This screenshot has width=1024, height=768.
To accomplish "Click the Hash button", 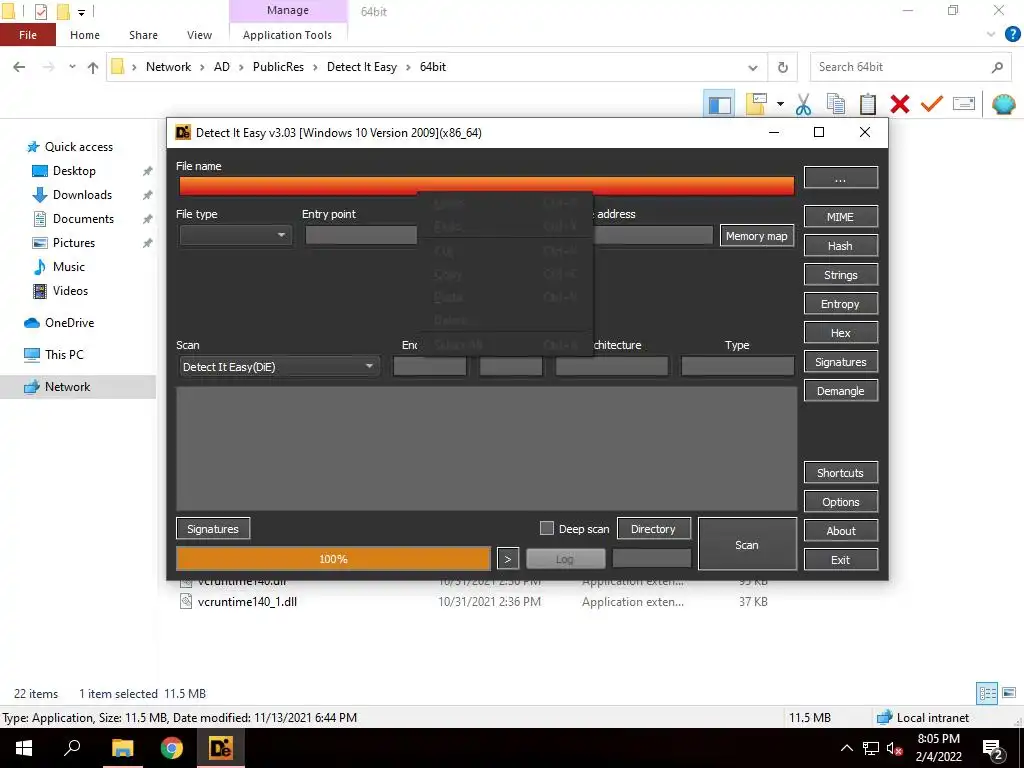I will [840, 246].
